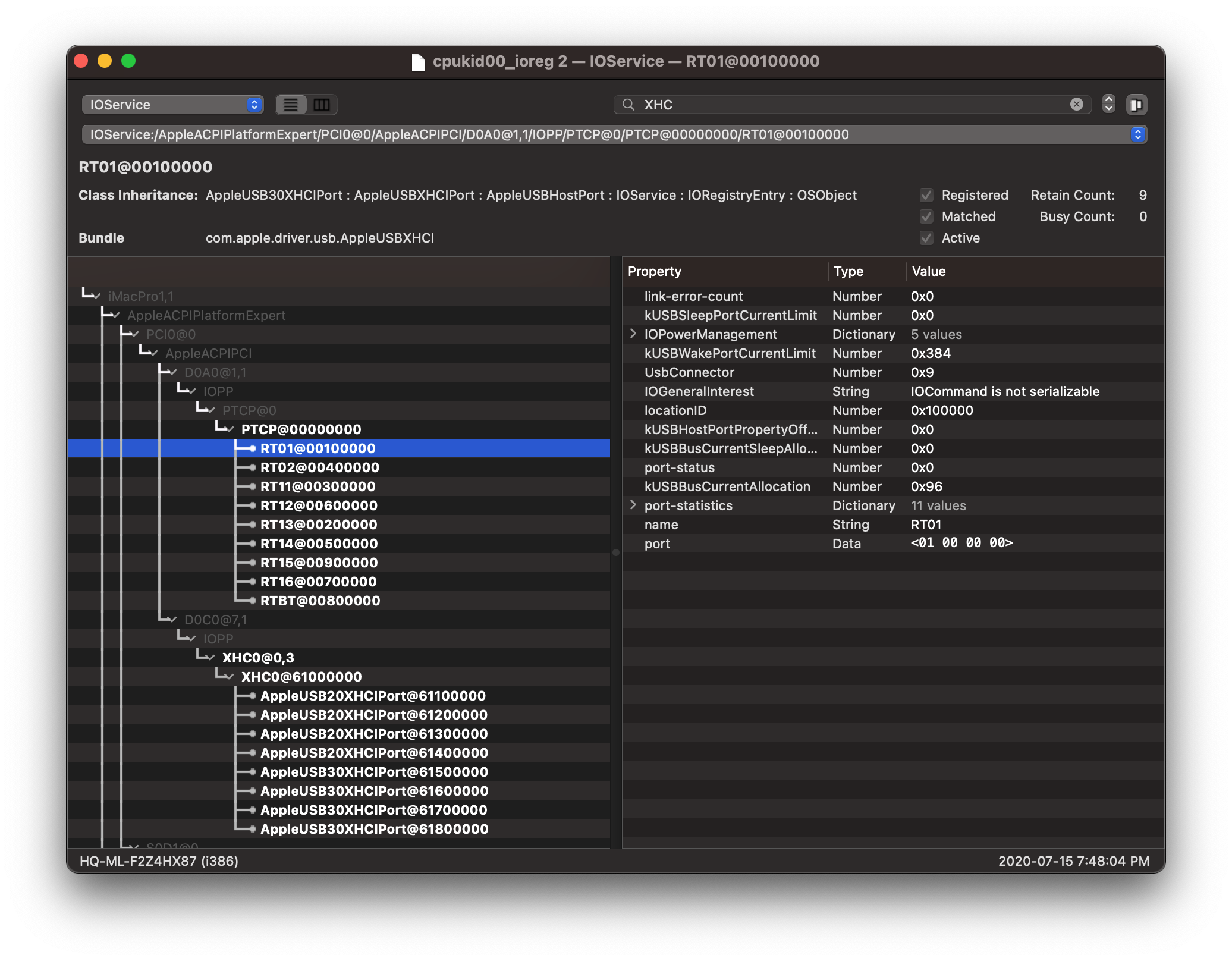Click the document proxy icon in title
The image size is (1232, 961).
419,62
